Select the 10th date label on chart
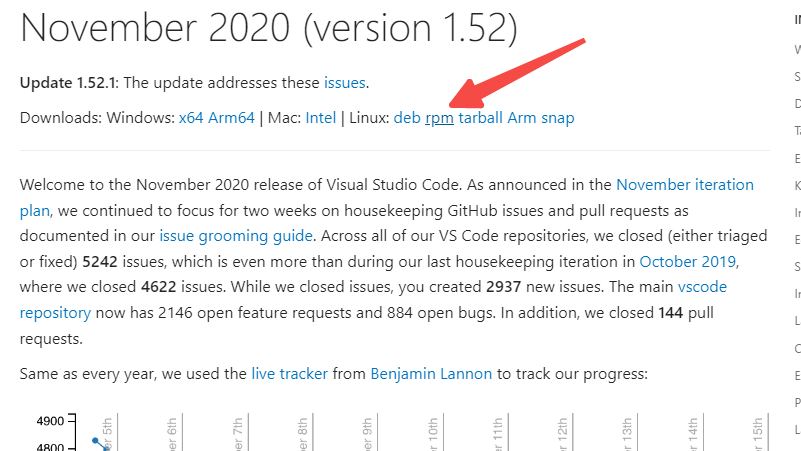Screen dimensions: 801x451 (x=433, y=434)
